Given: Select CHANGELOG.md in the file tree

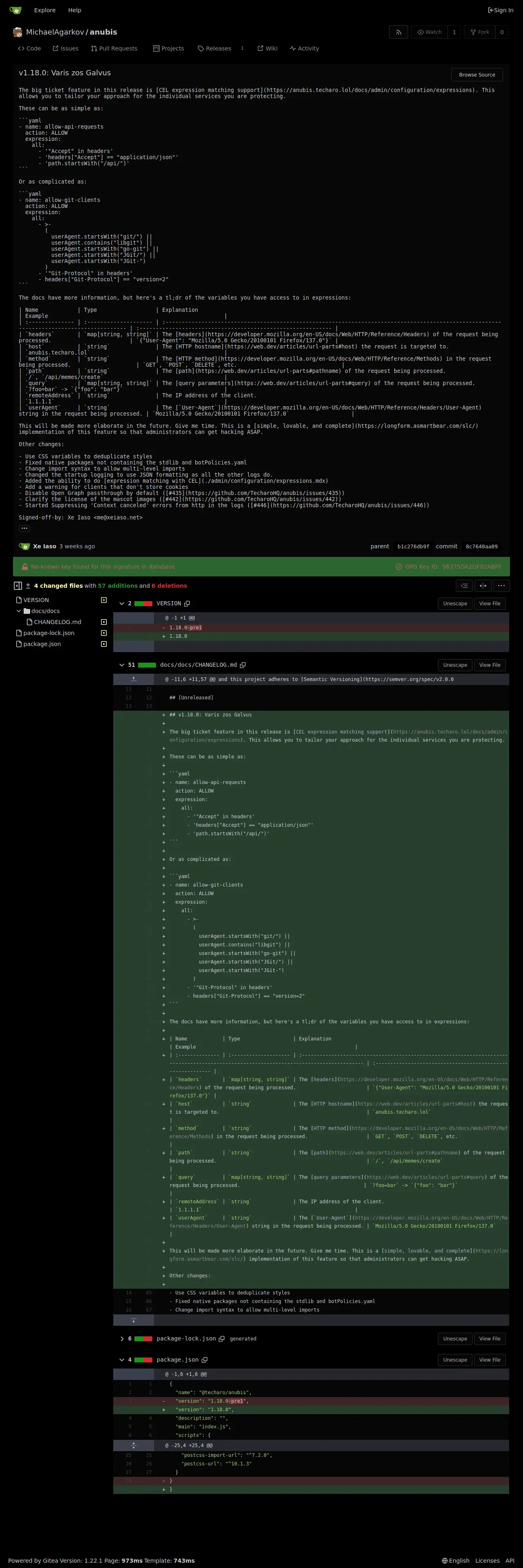Looking at the screenshot, I should [57, 622].
